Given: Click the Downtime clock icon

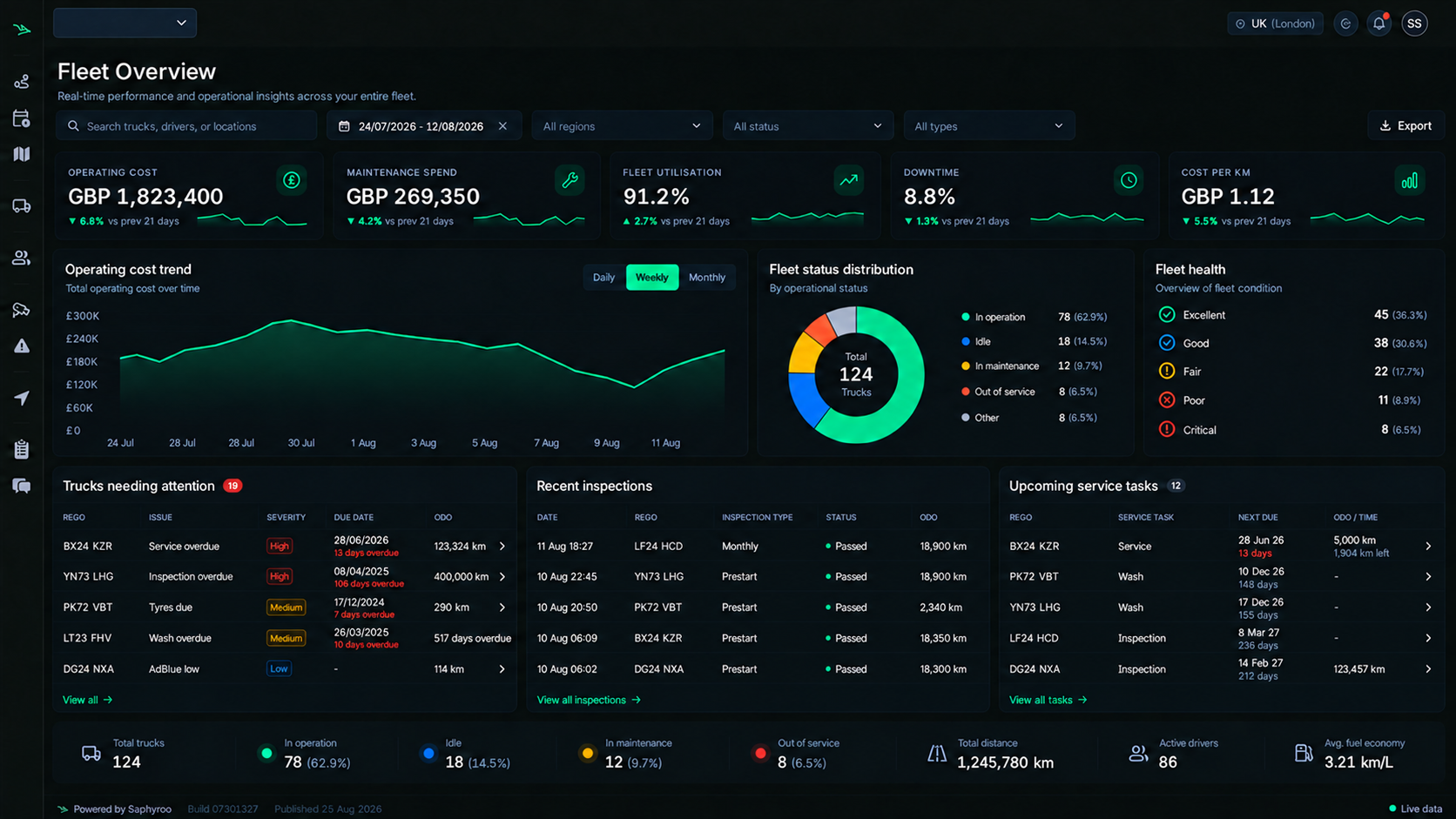Looking at the screenshot, I should click(x=1129, y=180).
